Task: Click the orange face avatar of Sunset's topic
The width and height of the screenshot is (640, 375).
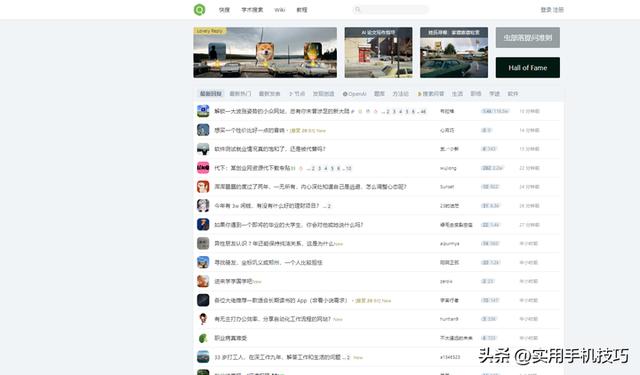Action: click(x=203, y=186)
